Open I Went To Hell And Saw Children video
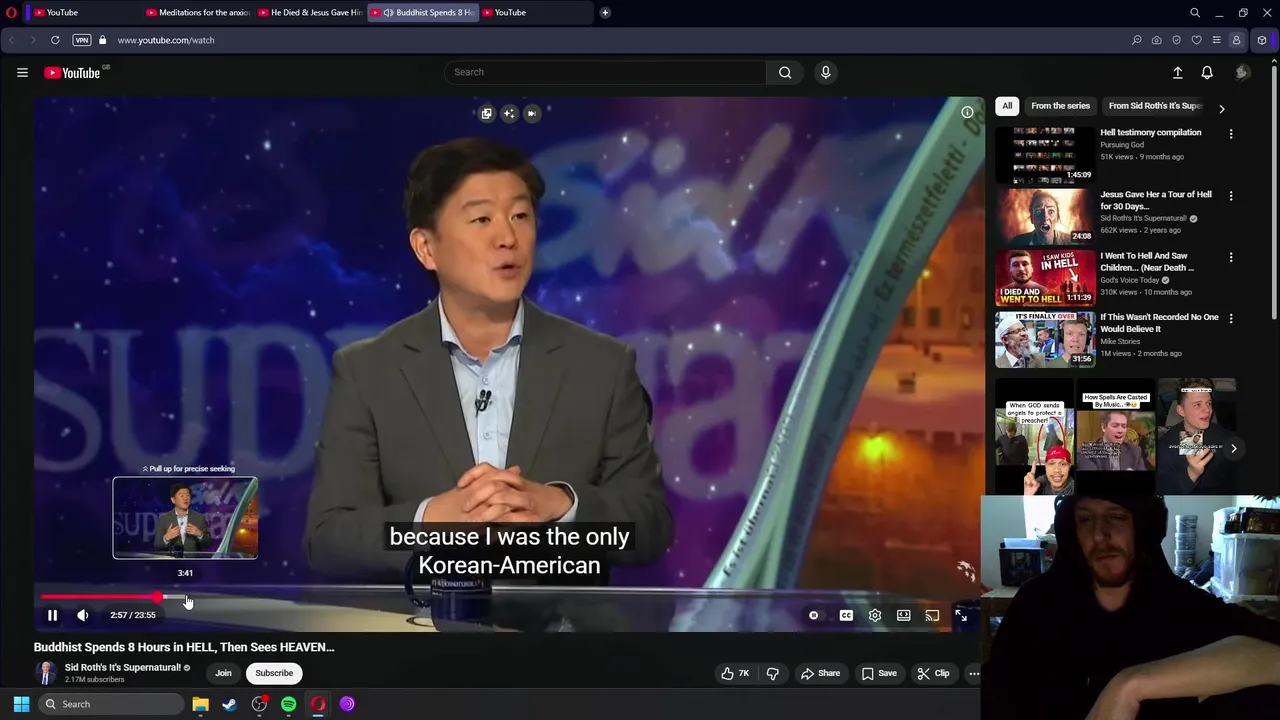Image resolution: width=1280 pixels, height=720 pixels. (1044, 277)
